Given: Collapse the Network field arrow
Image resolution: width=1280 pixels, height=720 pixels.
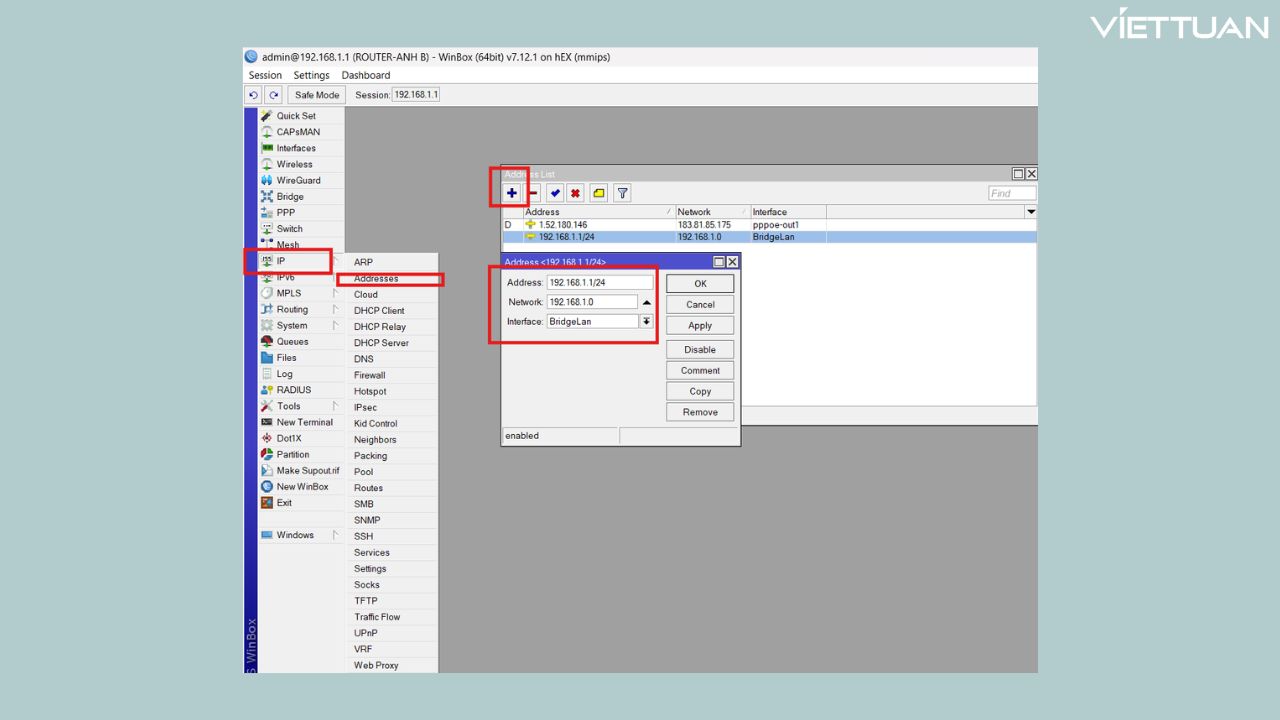Looking at the screenshot, I should (x=646, y=302).
